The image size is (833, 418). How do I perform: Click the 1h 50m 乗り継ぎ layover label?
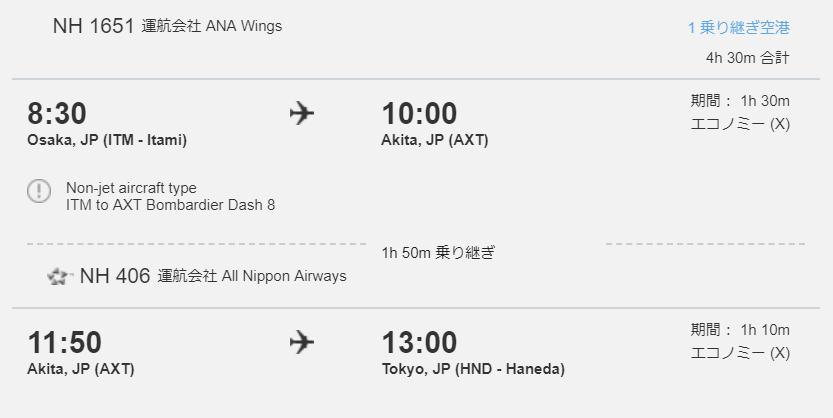[438, 252]
